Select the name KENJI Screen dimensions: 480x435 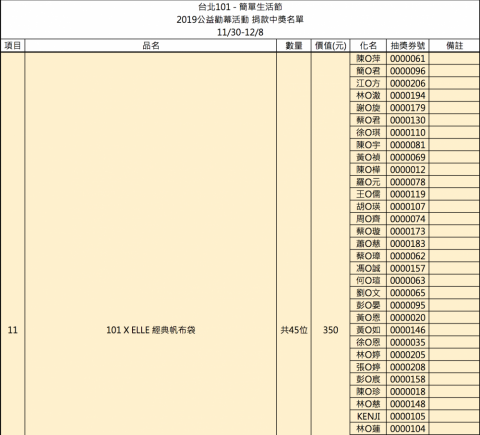coord(368,416)
